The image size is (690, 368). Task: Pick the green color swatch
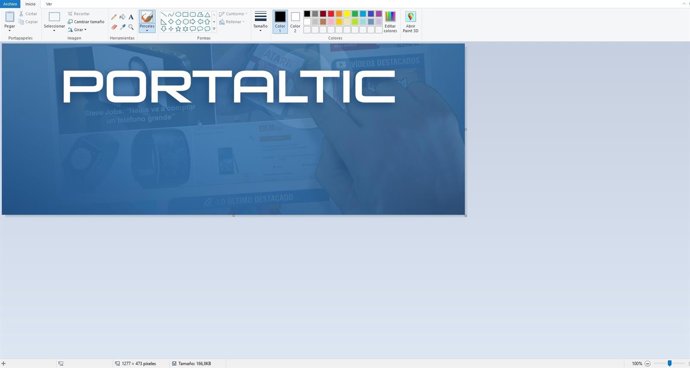pos(355,14)
